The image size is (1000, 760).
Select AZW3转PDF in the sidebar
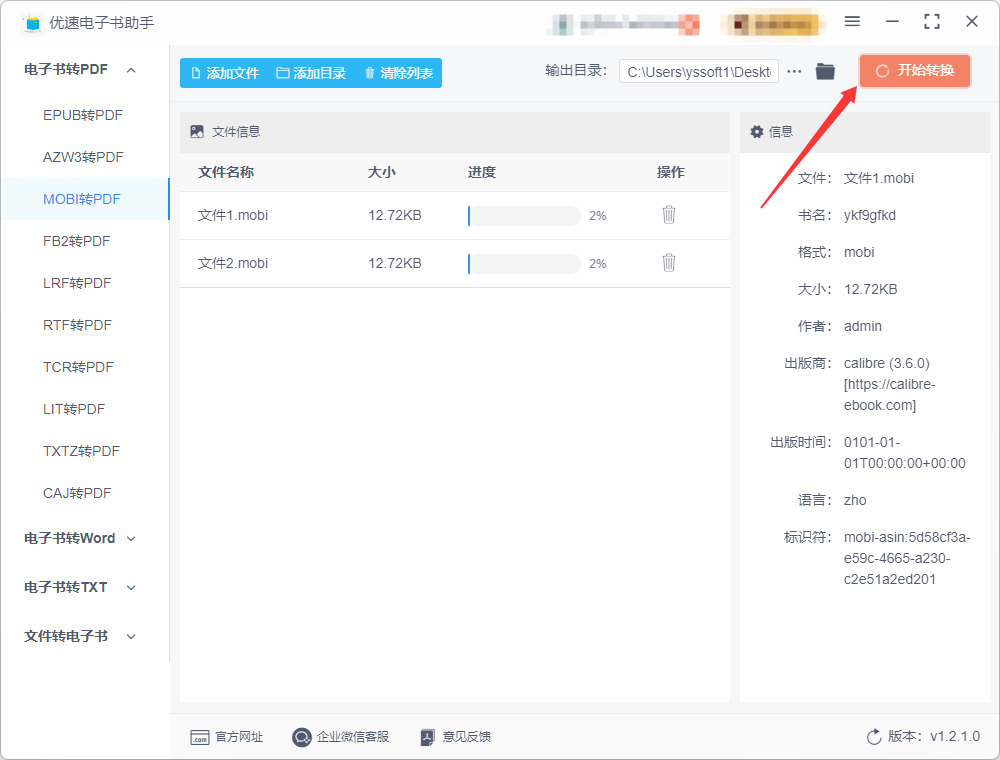[83, 157]
